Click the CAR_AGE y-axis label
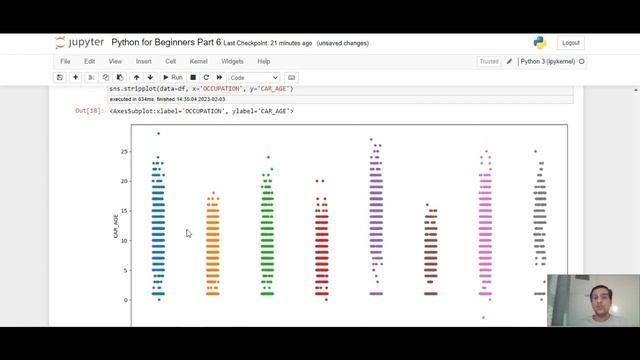Viewport: 640px width, 360px height. [x=116, y=226]
